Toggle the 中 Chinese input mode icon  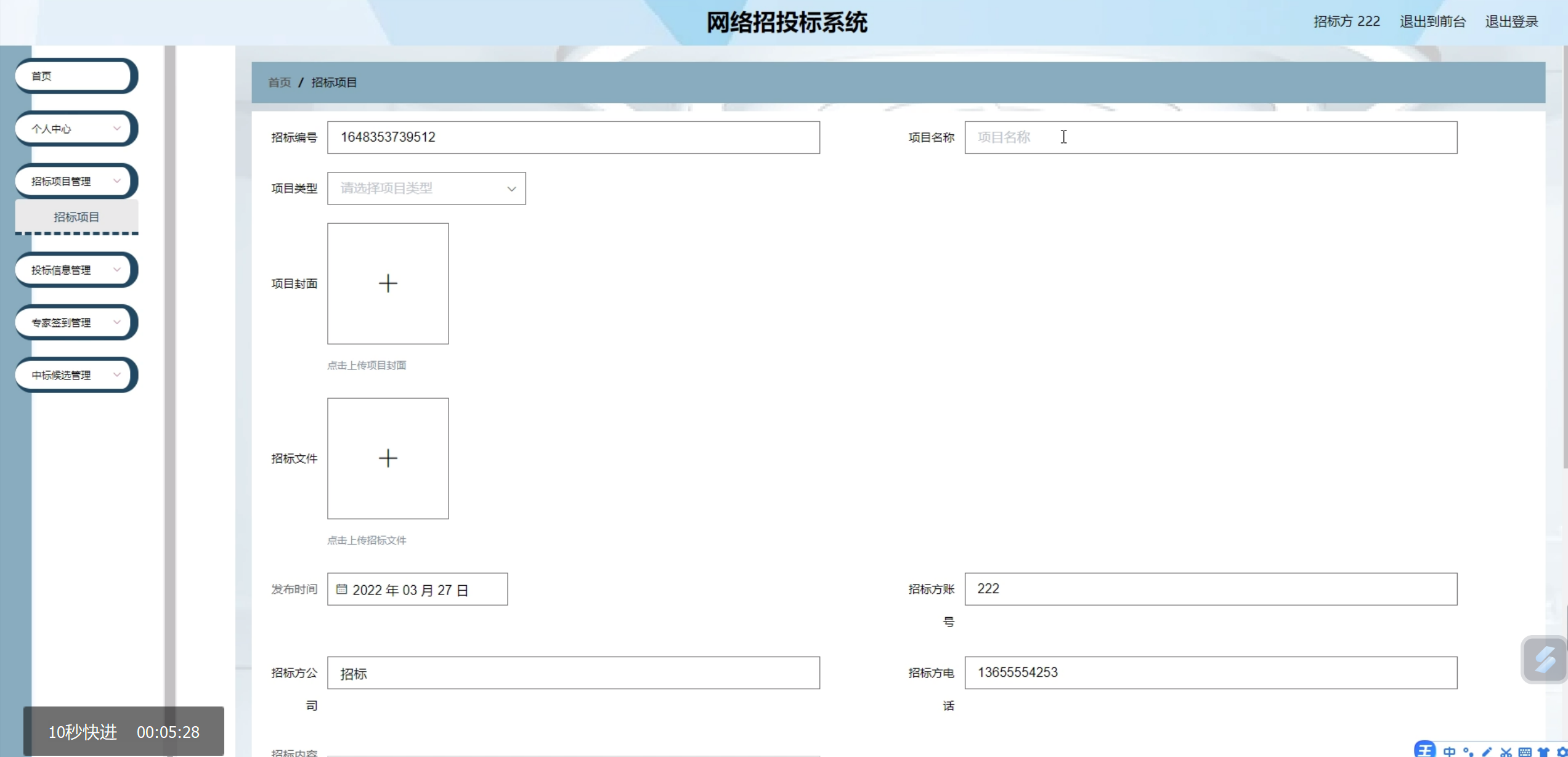point(1449,751)
